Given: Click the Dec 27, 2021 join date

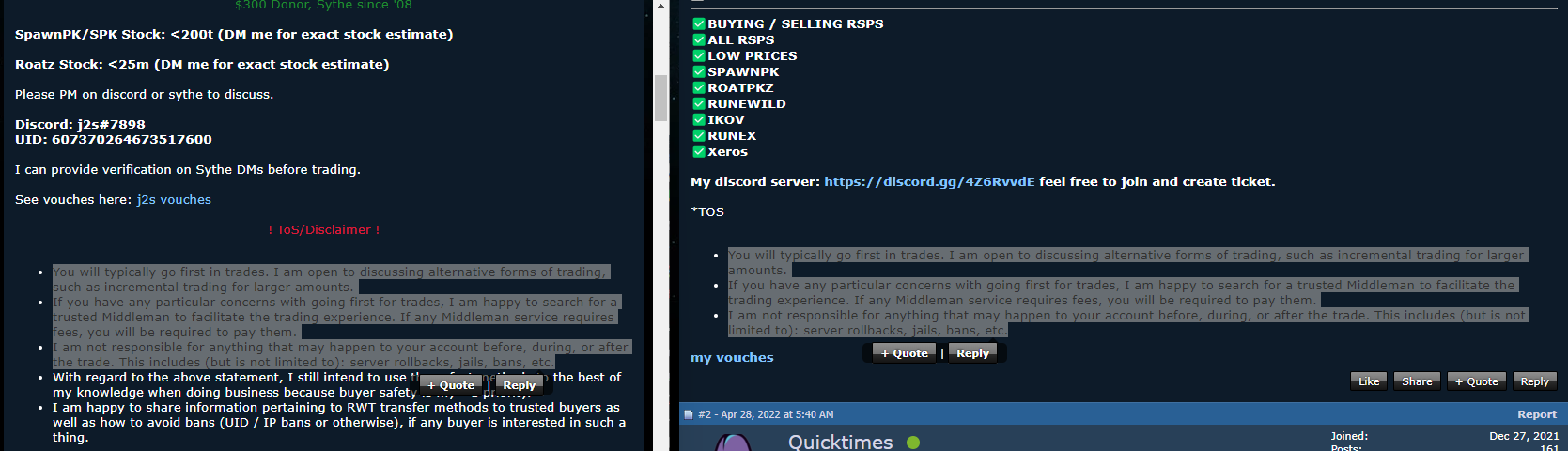Looking at the screenshot, I should [x=1524, y=436].
